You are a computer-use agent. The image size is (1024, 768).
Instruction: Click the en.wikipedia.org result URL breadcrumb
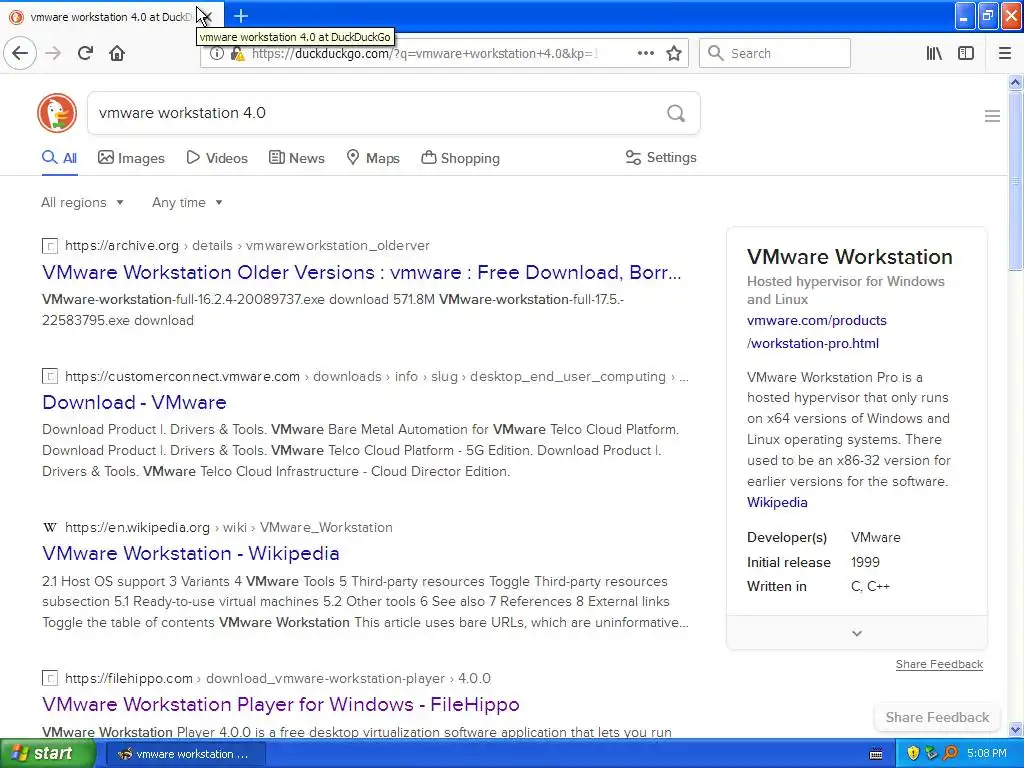point(229,527)
